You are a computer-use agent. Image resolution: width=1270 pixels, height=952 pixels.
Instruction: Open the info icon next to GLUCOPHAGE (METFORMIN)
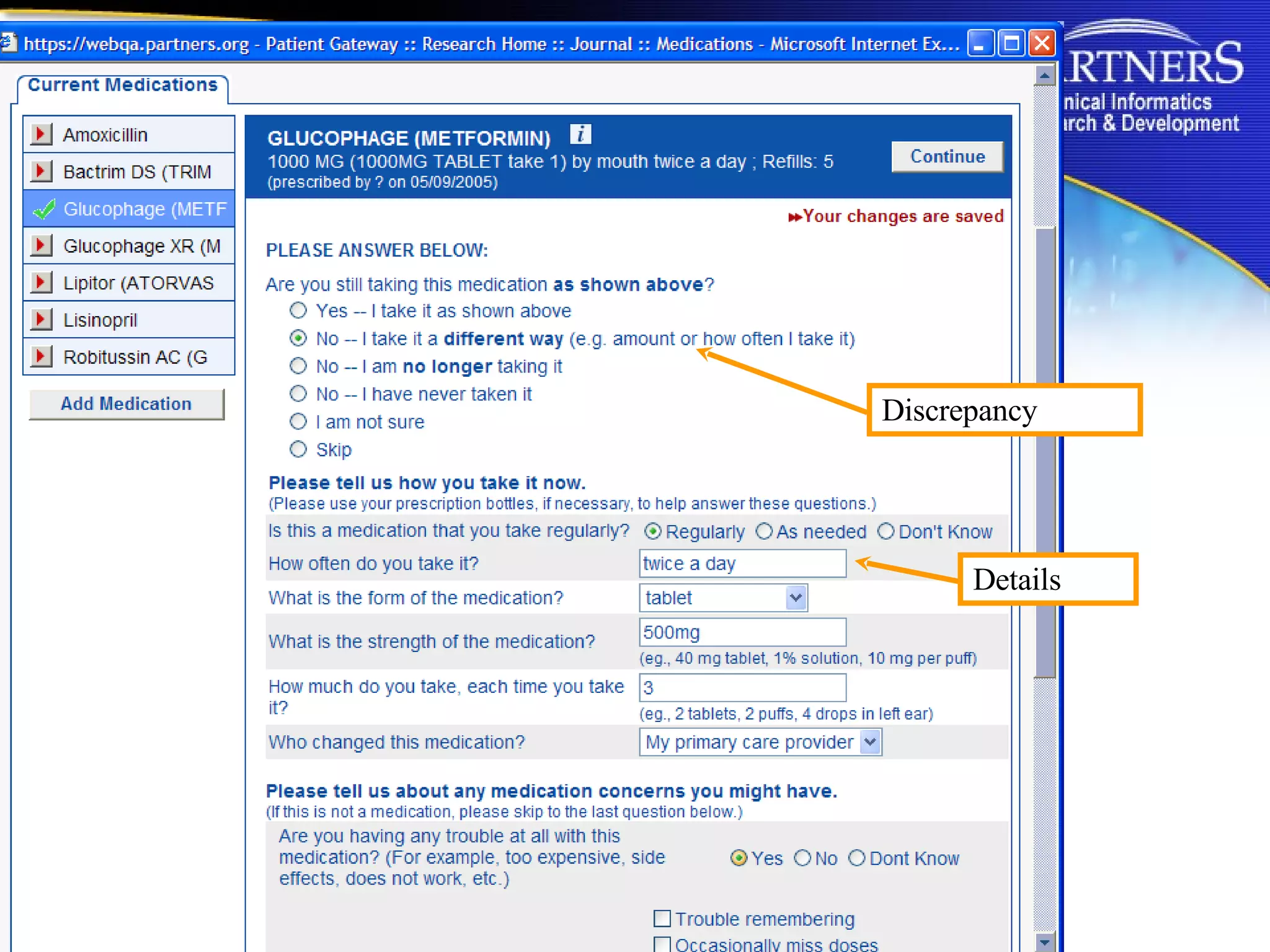point(580,134)
